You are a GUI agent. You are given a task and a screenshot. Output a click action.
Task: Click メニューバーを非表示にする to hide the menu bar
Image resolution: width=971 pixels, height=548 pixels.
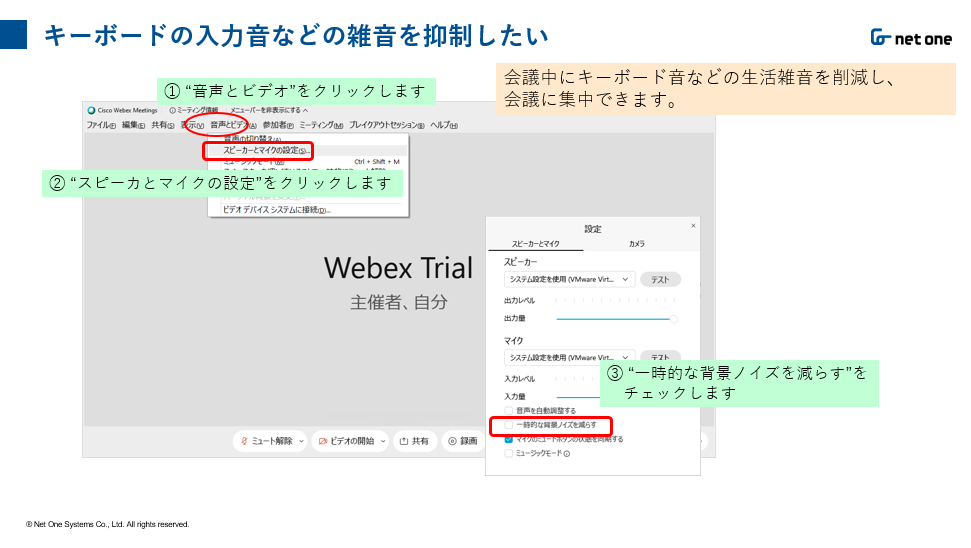269,110
